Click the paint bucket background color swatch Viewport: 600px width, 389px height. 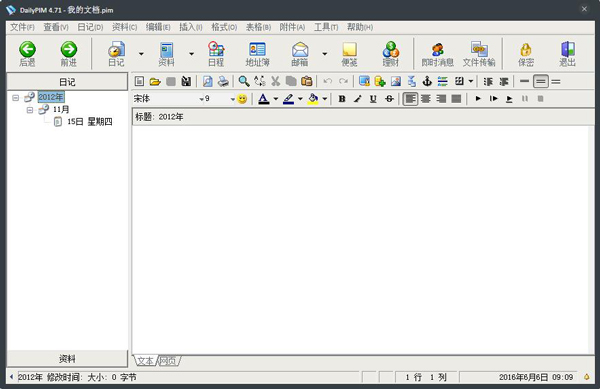click(313, 99)
